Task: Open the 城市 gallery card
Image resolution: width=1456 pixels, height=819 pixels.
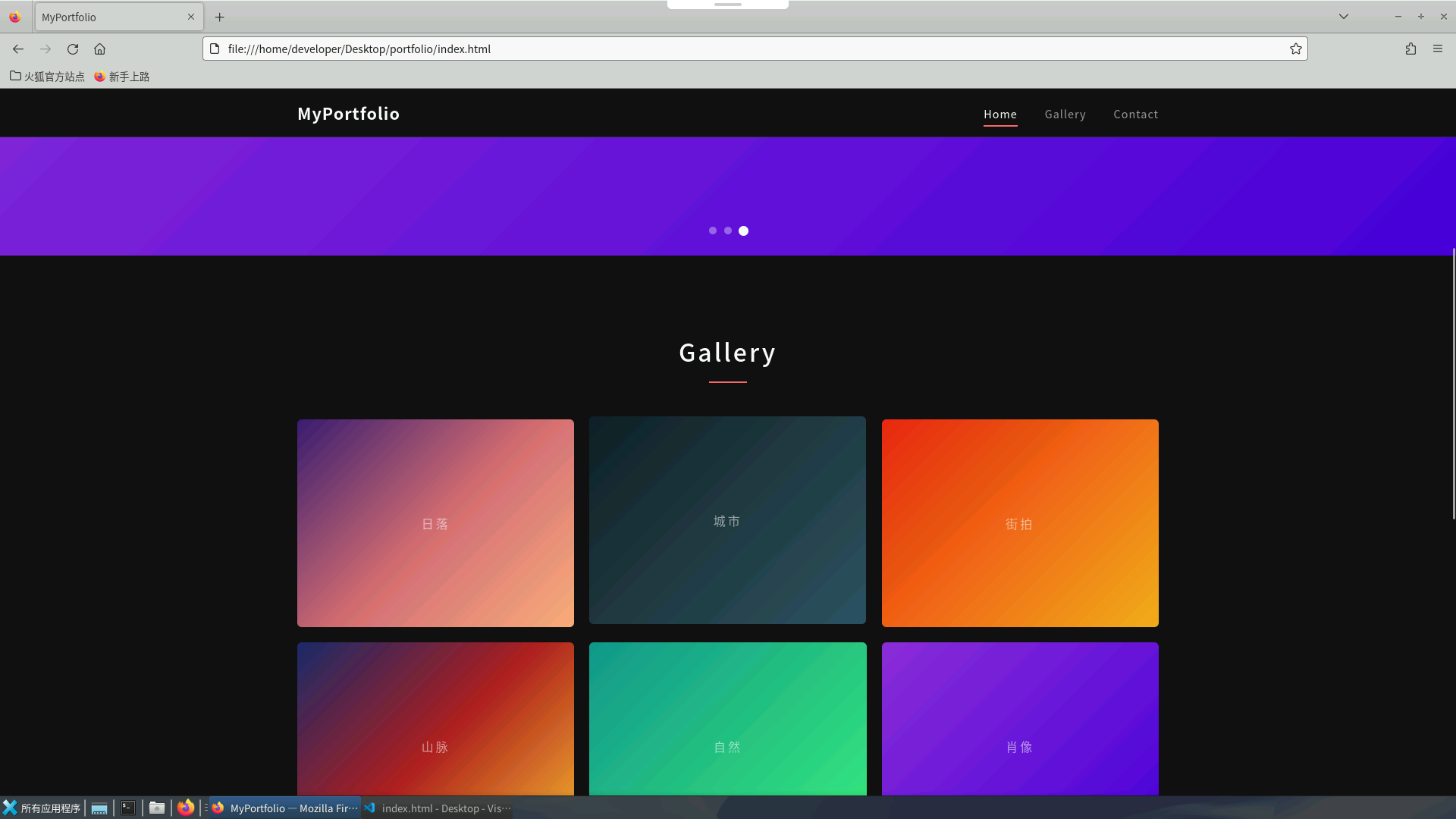Action: point(727,520)
